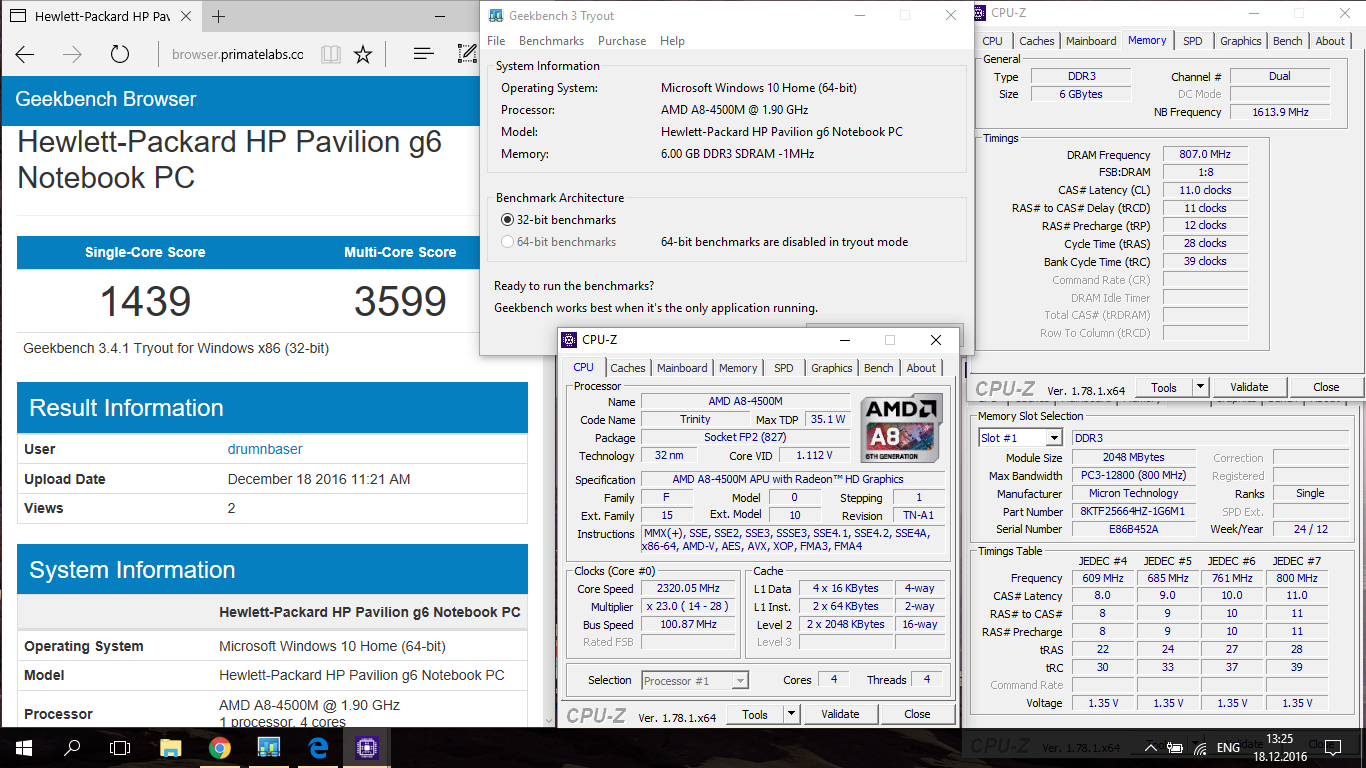Switch to Bench tab in front CPU-Z window
Viewport: 1366px width, 768px height.
point(879,368)
